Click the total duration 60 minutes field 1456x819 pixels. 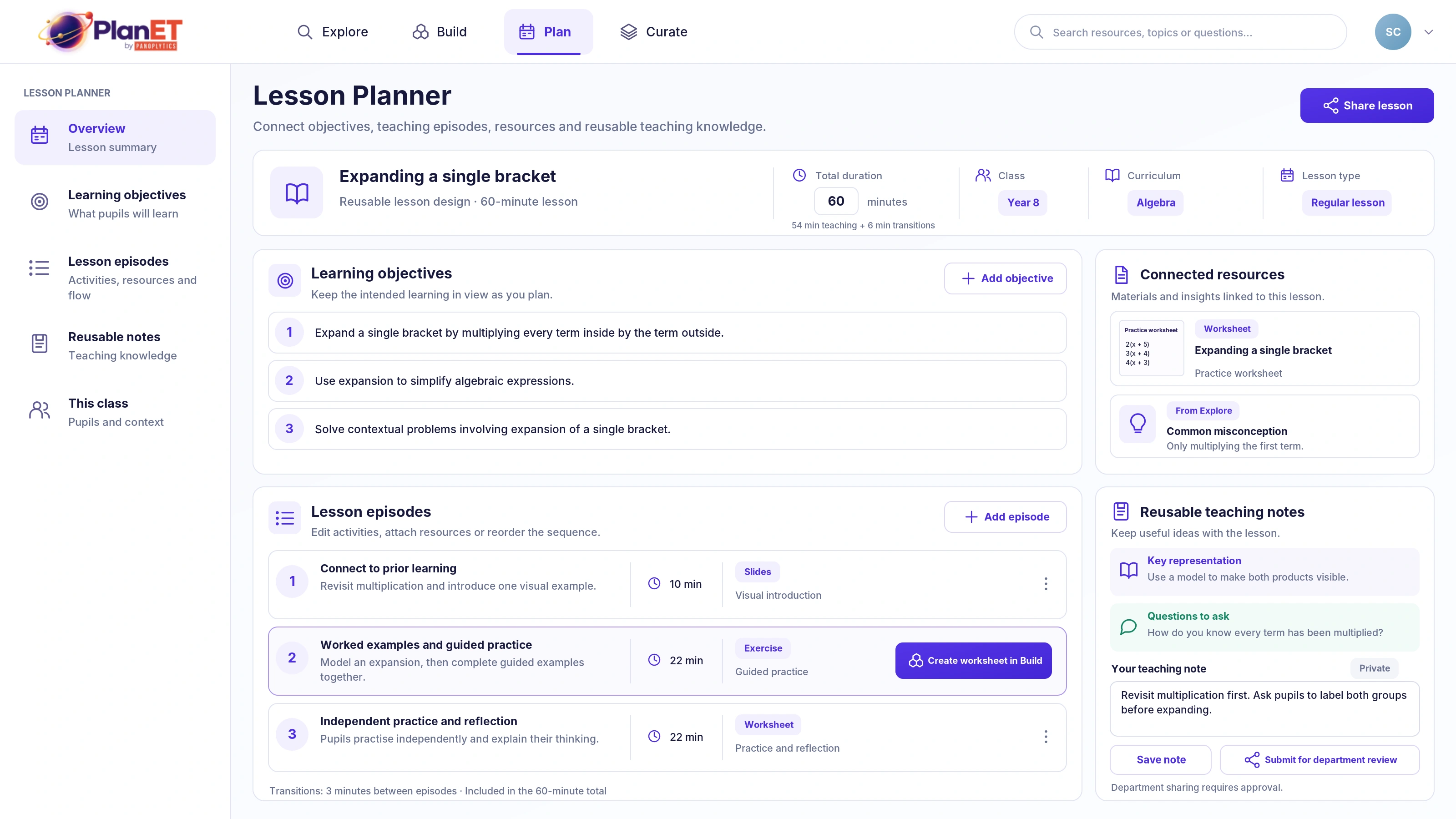coord(836,201)
